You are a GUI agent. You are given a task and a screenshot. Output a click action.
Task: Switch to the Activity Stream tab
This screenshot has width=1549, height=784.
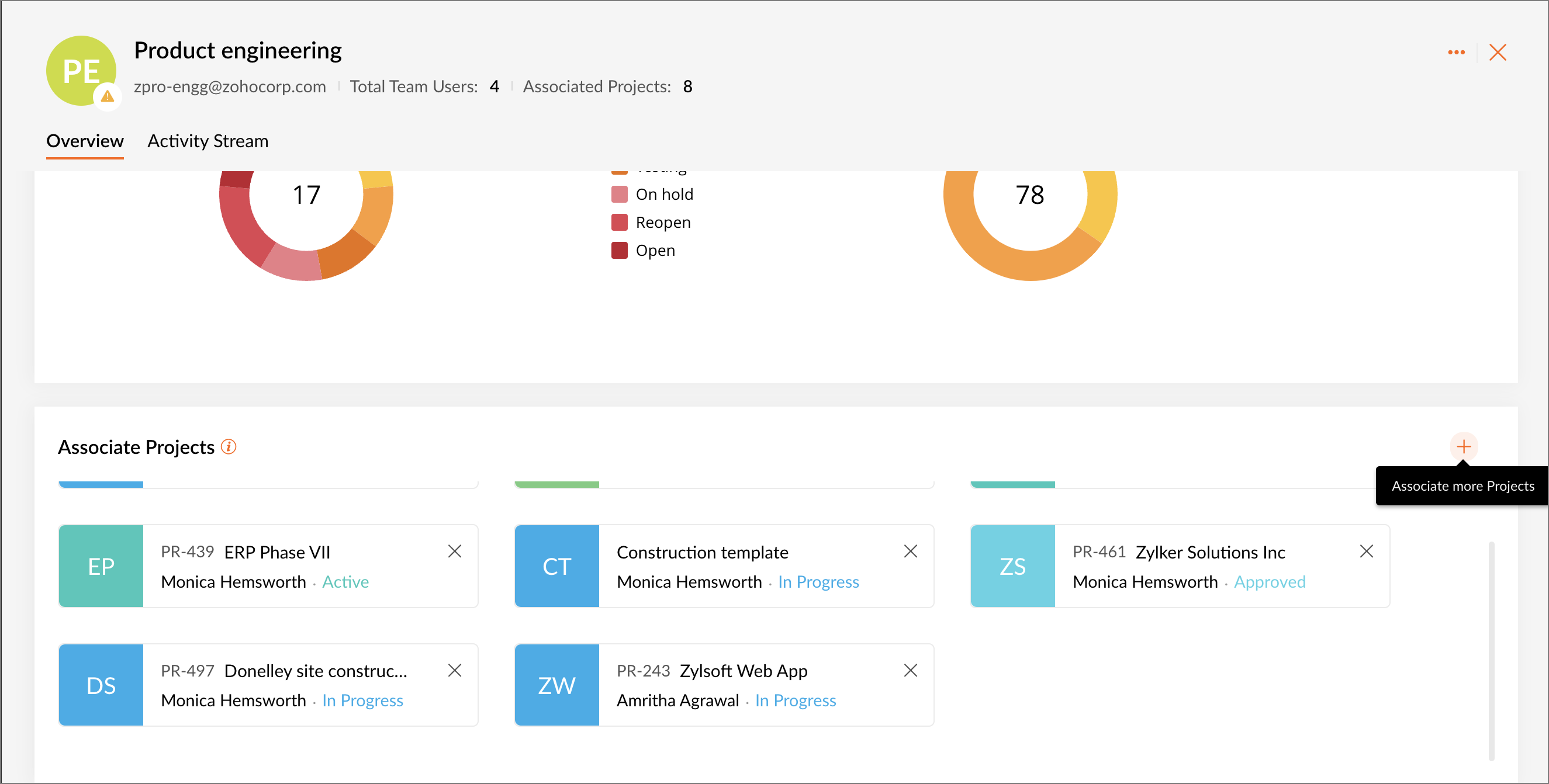click(x=208, y=141)
